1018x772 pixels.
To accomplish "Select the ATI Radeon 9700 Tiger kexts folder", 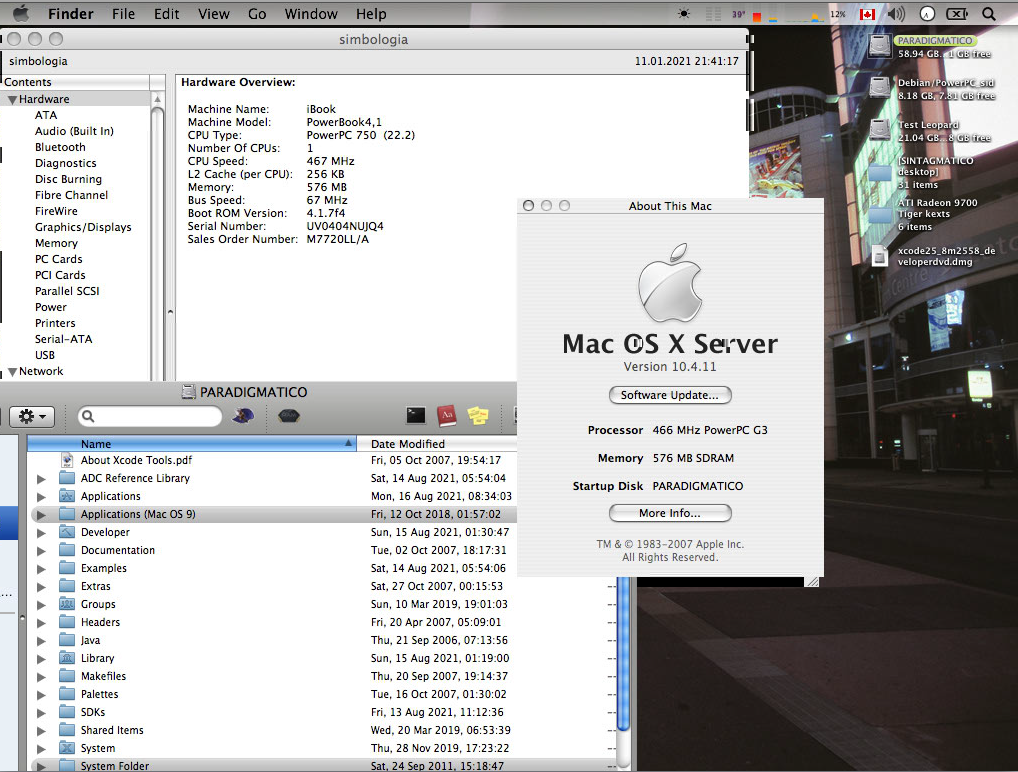I will click(x=880, y=214).
